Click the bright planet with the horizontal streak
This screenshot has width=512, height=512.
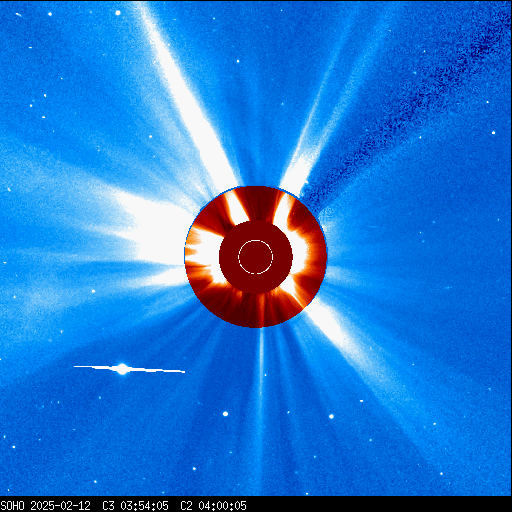click(123, 369)
